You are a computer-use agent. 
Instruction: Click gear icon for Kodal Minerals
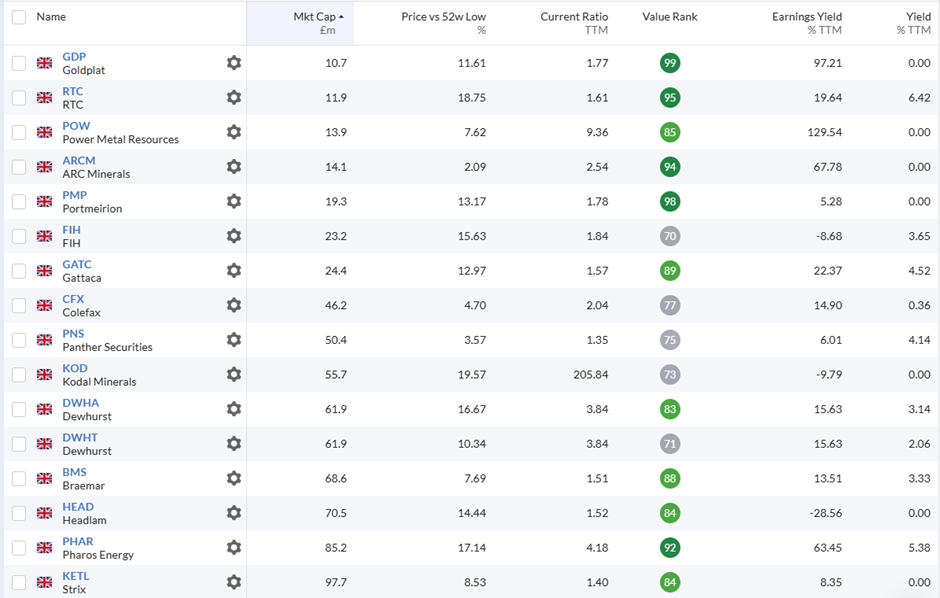click(234, 374)
